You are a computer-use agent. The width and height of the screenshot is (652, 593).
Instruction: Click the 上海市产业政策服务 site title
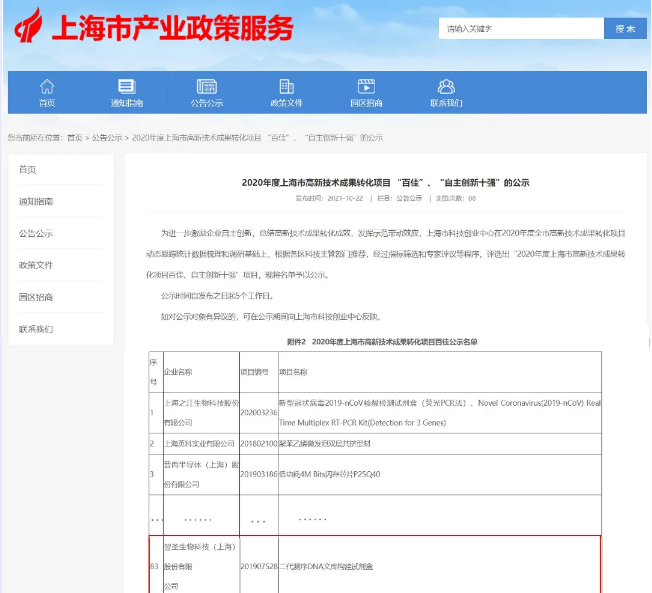[173, 28]
